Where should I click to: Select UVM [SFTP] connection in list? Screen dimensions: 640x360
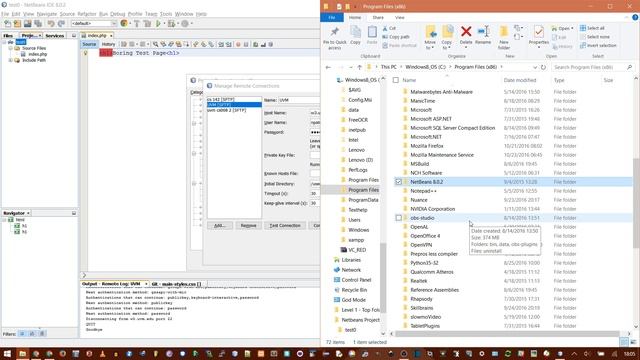(234, 105)
